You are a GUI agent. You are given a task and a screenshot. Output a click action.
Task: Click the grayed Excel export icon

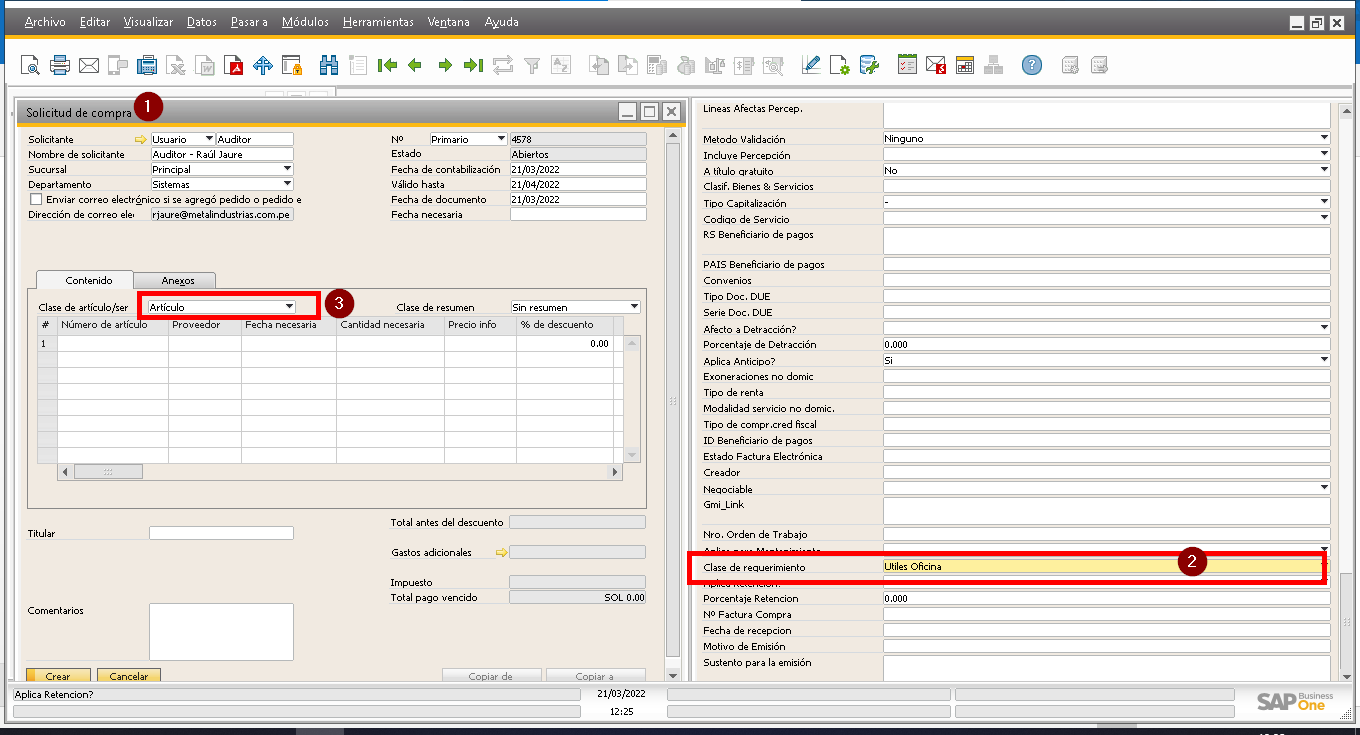coord(176,65)
